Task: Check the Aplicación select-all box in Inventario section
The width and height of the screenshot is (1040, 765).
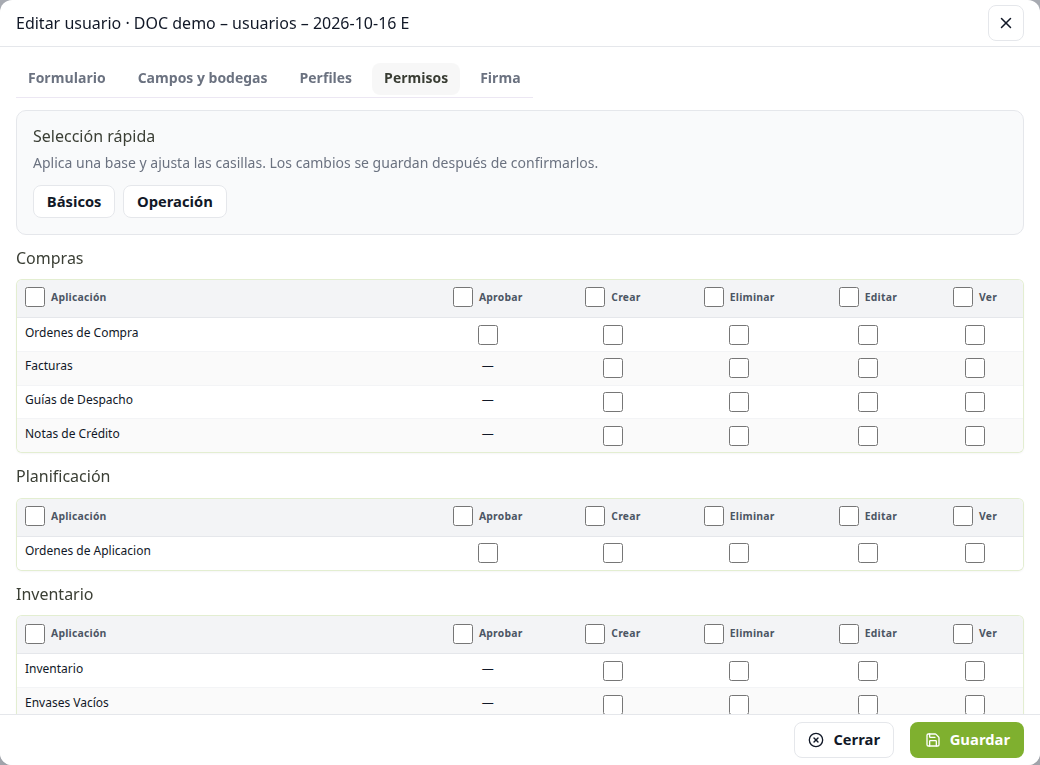Action: point(34,634)
